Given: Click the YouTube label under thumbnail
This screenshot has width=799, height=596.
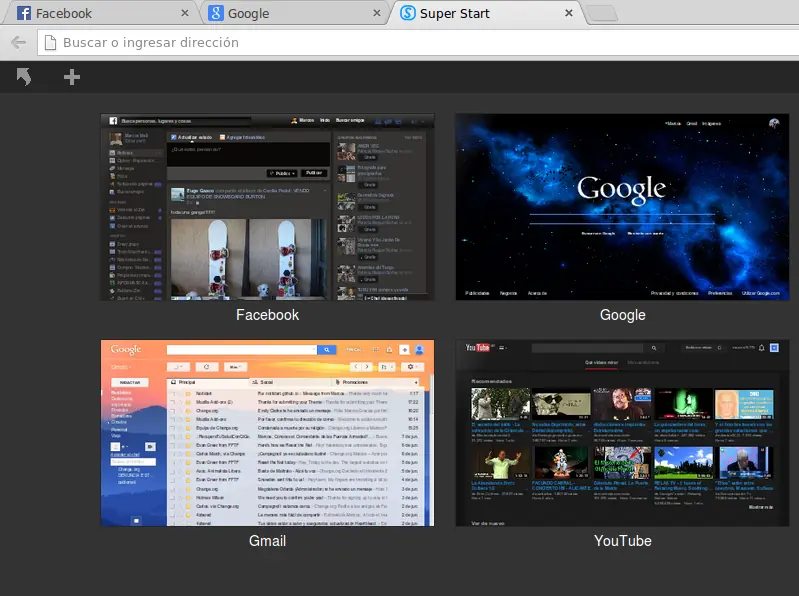Looking at the screenshot, I should coord(623,541).
